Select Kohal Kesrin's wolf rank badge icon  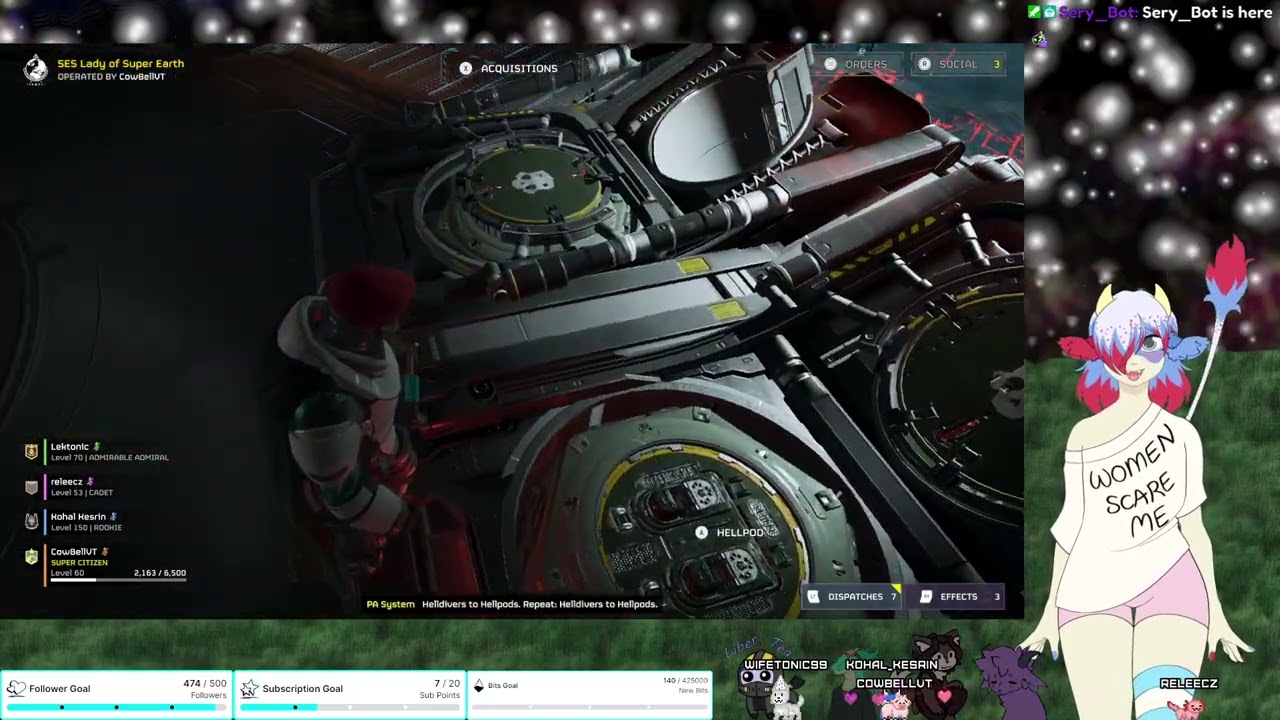point(32,522)
